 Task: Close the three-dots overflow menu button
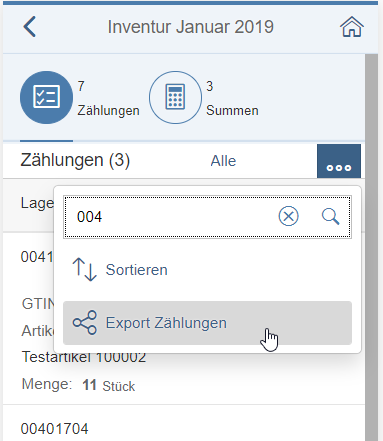339,161
